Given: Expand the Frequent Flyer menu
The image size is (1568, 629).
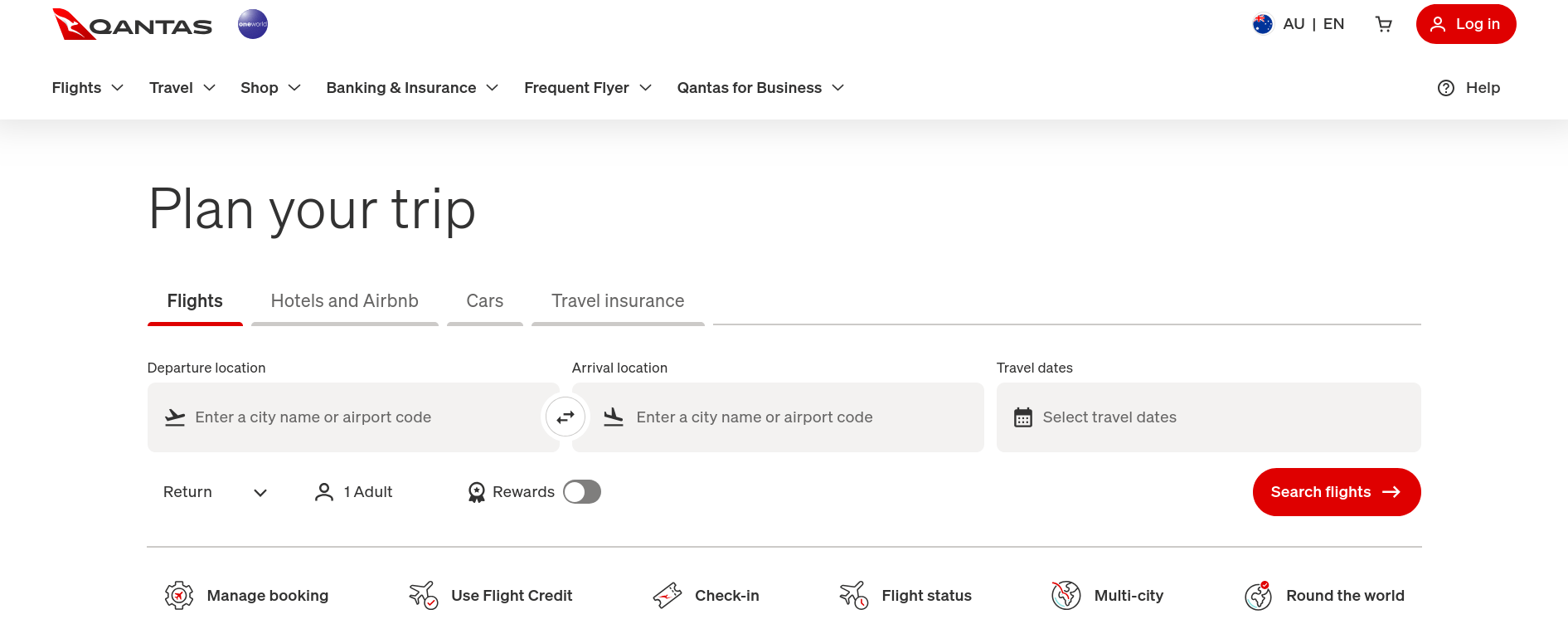Looking at the screenshot, I should click(588, 88).
